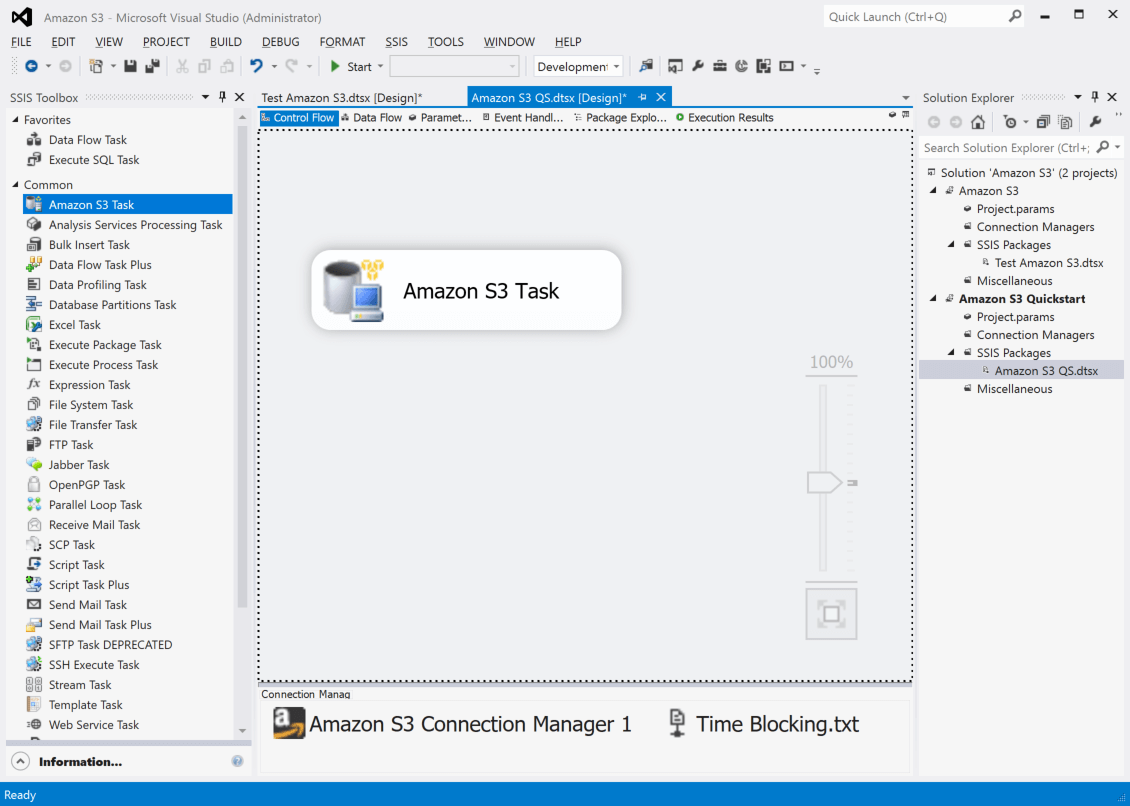Collapse the Common group in the toolbox
The height and width of the screenshot is (806, 1130).
point(15,185)
